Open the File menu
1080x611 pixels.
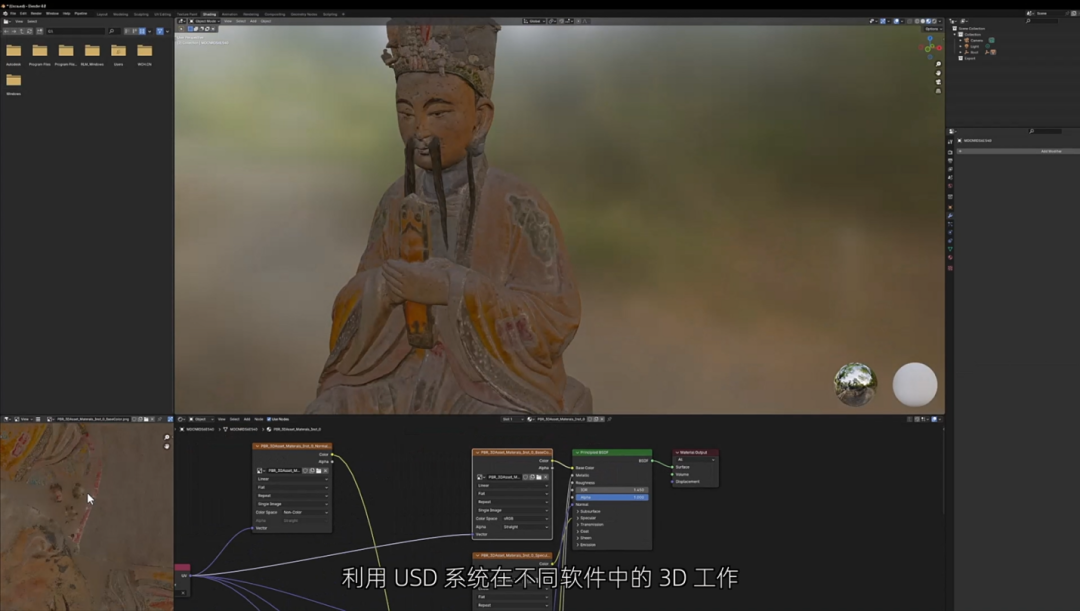pos(12,14)
